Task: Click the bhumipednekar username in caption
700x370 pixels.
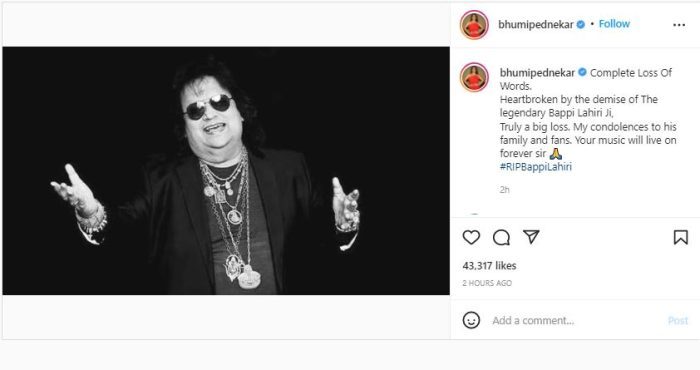Action: [537, 72]
